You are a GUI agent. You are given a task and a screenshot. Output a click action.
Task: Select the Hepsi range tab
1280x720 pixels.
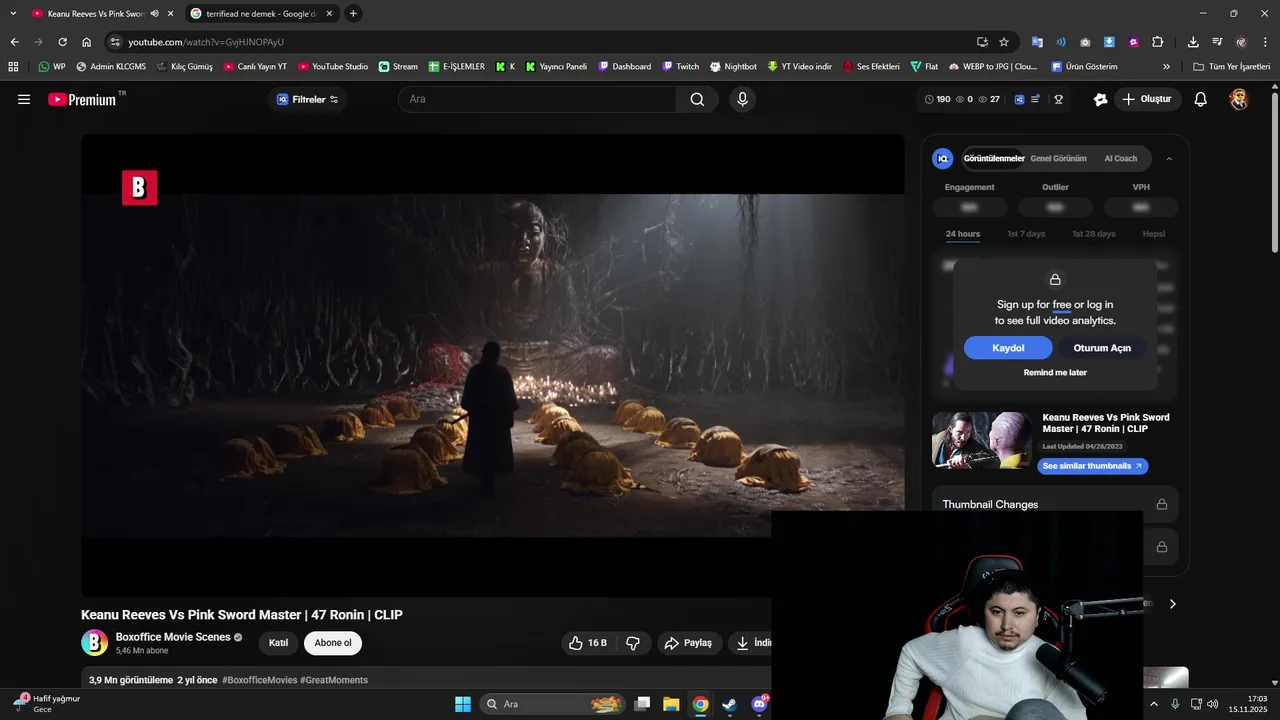pyautogui.click(x=1153, y=234)
